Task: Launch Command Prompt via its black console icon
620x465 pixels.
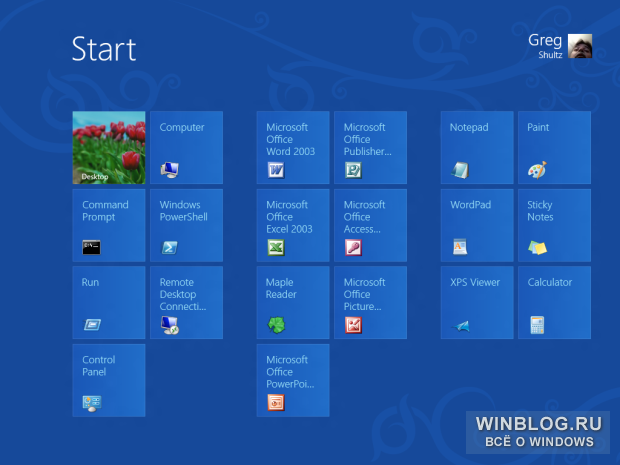Action: (91, 248)
